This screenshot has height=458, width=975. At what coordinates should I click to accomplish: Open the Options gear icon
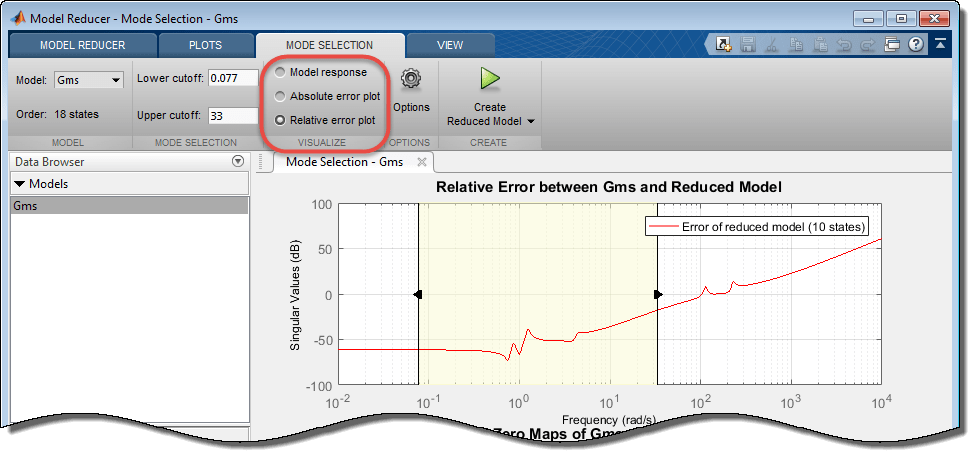[411, 79]
